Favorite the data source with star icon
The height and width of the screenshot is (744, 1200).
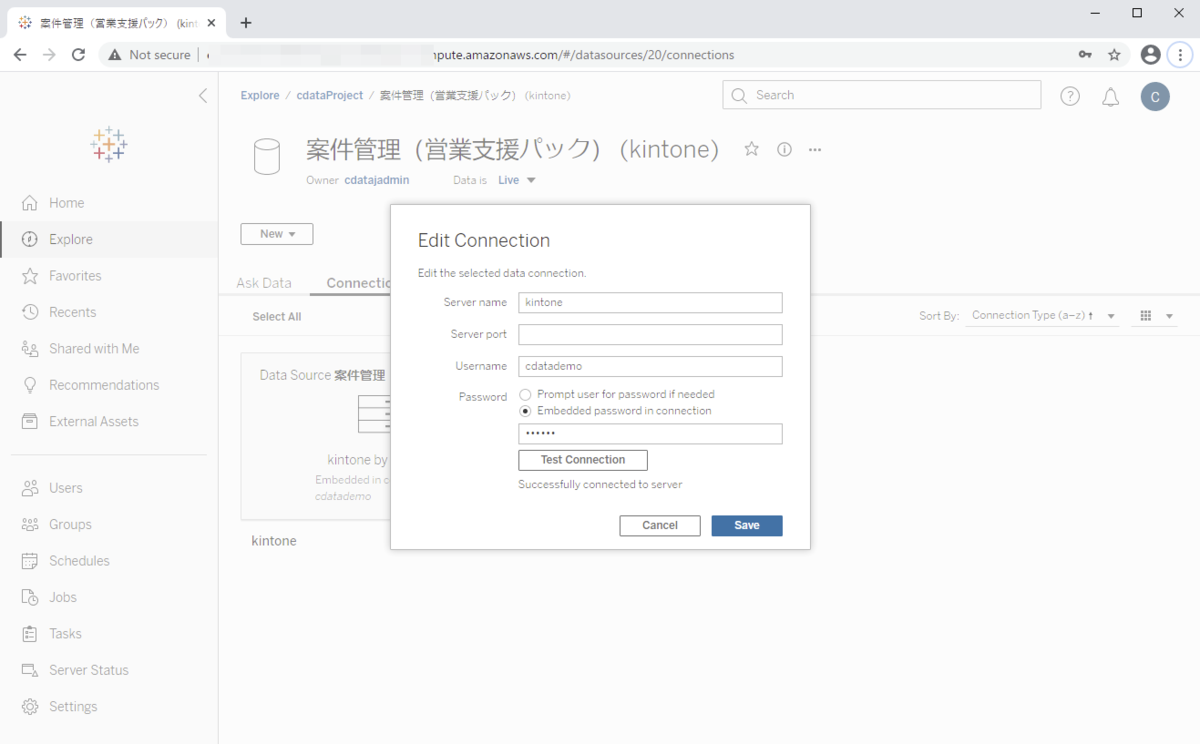(752, 149)
